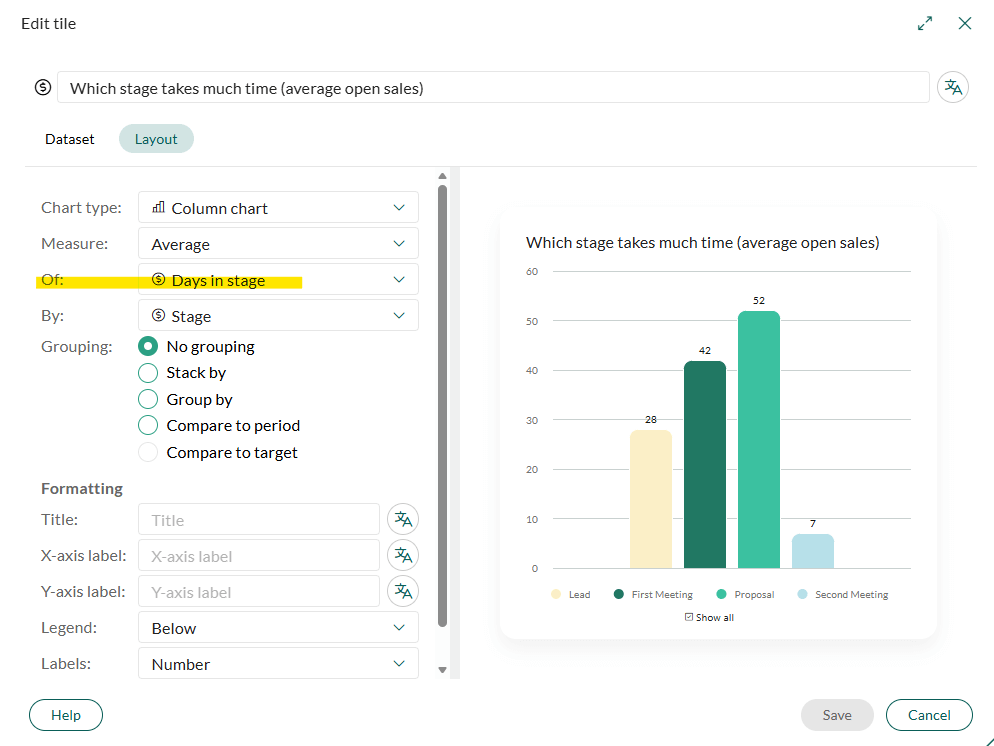Open the Chart type dropdown

[x=278, y=207]
